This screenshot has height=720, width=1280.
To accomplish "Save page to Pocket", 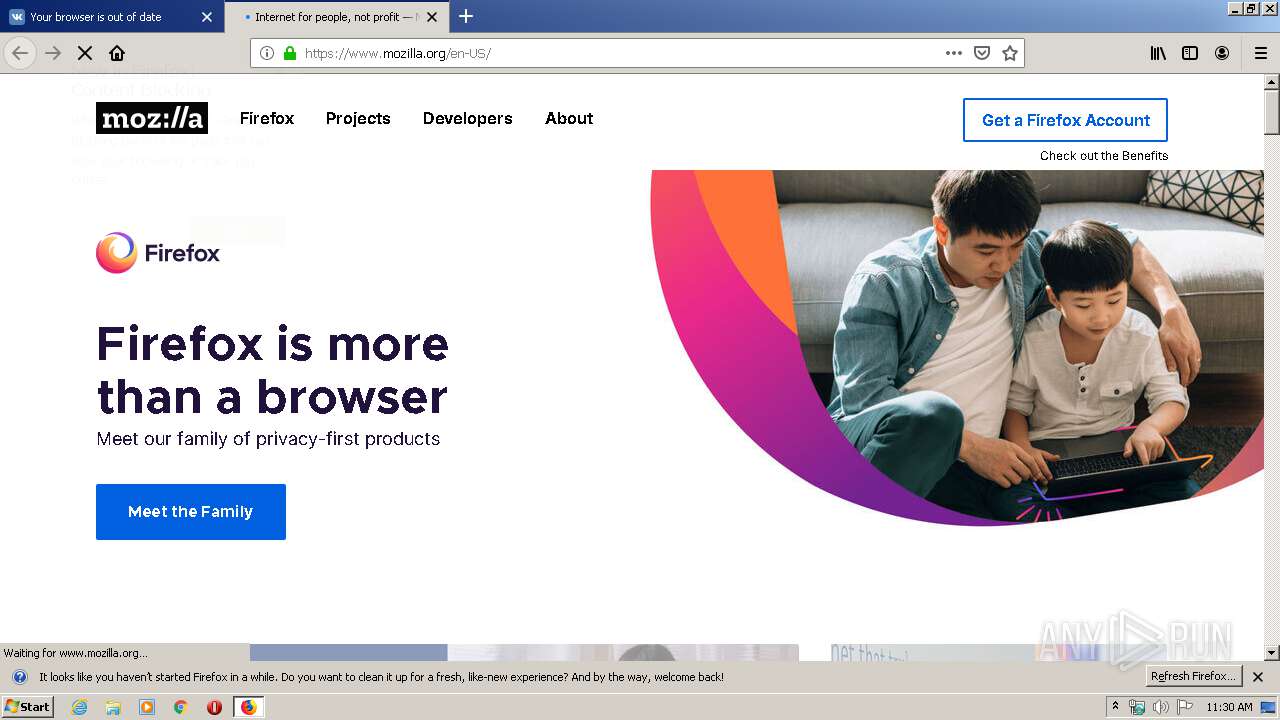I will pyautogui.click(x=982, y=53).
